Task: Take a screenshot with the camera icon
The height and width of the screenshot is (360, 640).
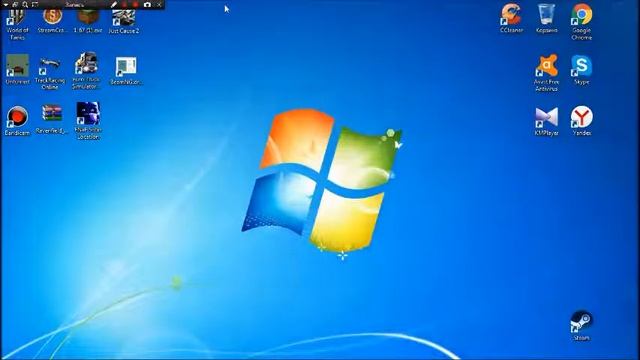Action: pos(147,4)
